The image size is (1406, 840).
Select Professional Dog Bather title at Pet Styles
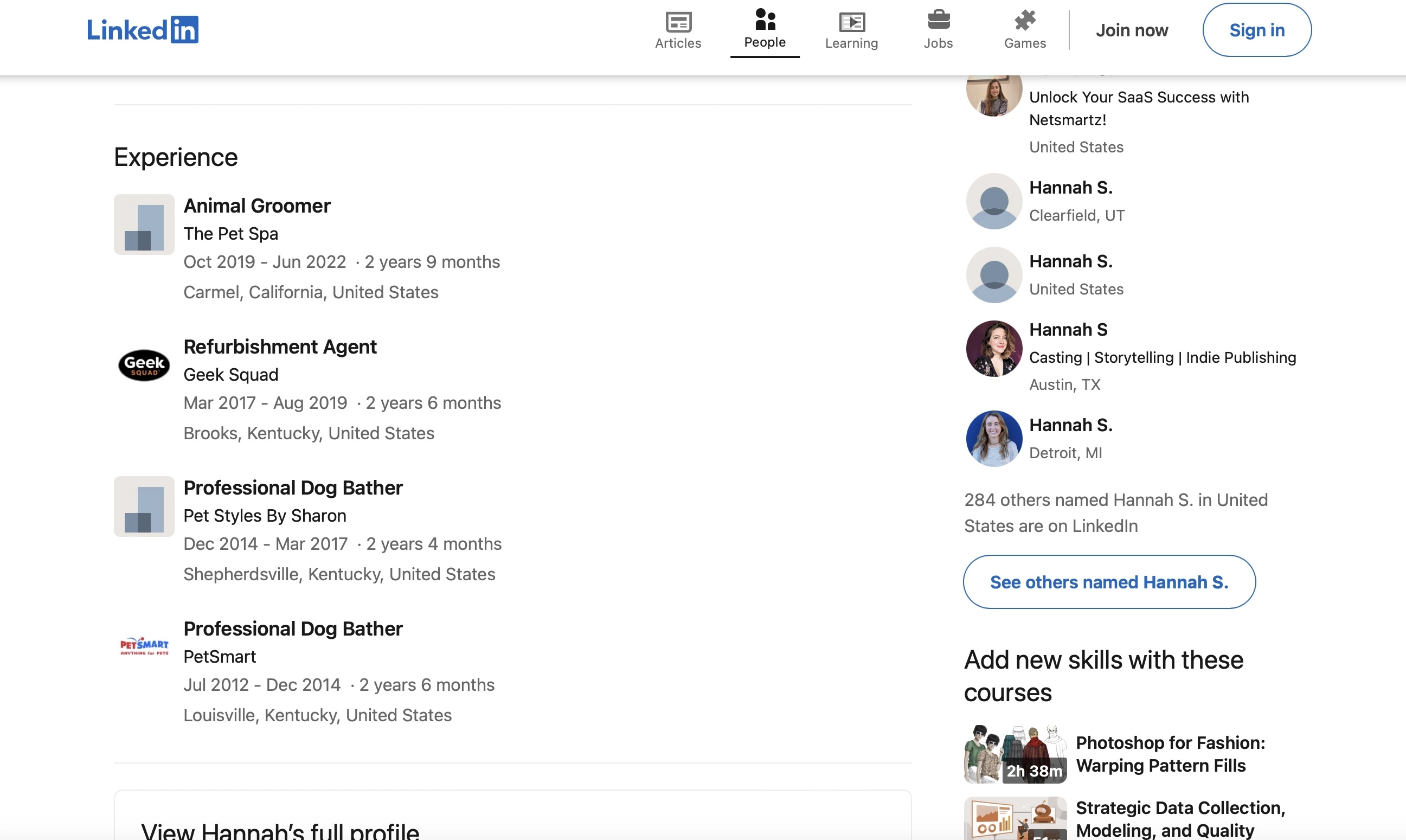(293, 488)
